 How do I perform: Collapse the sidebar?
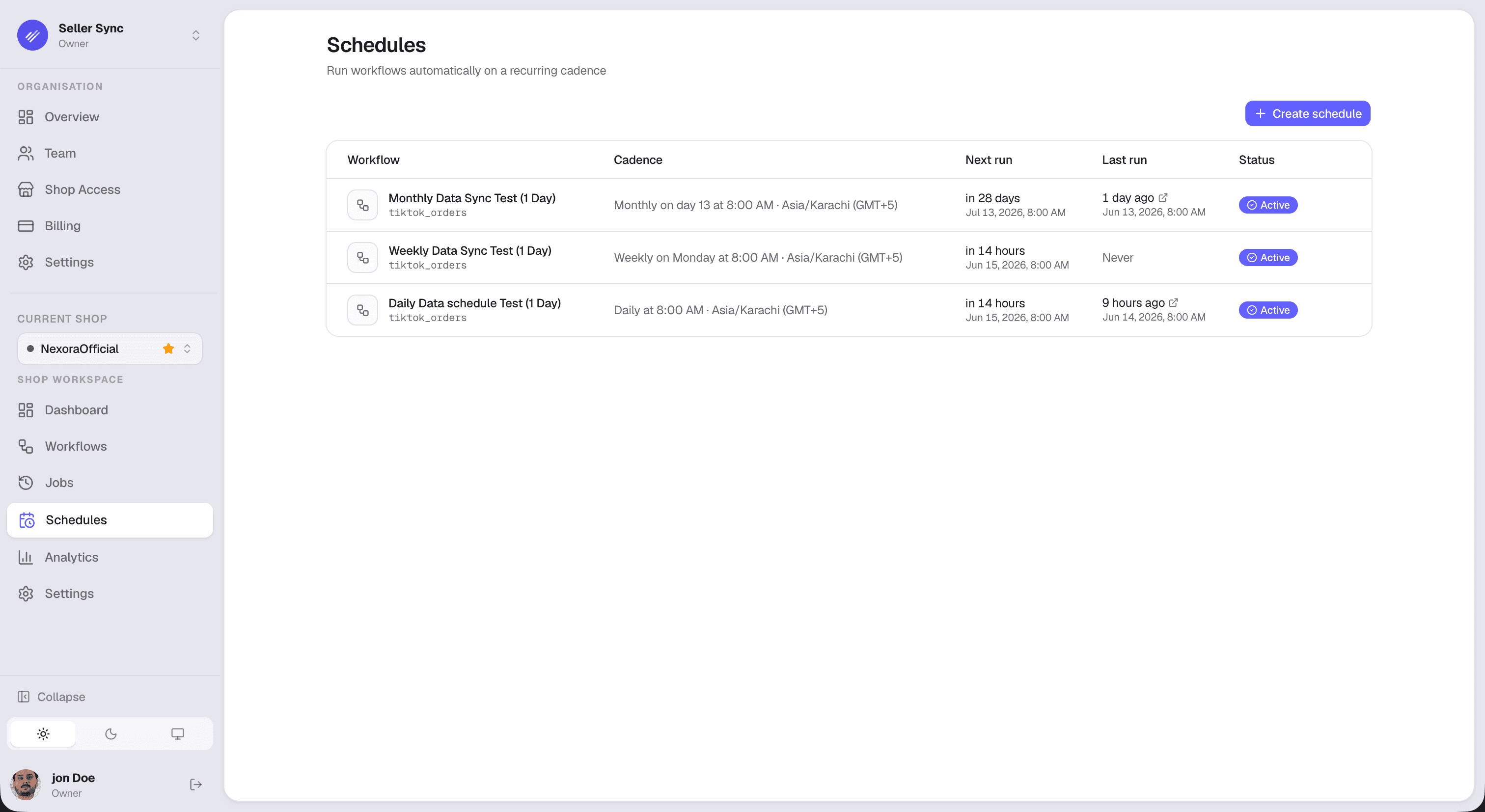52,697
